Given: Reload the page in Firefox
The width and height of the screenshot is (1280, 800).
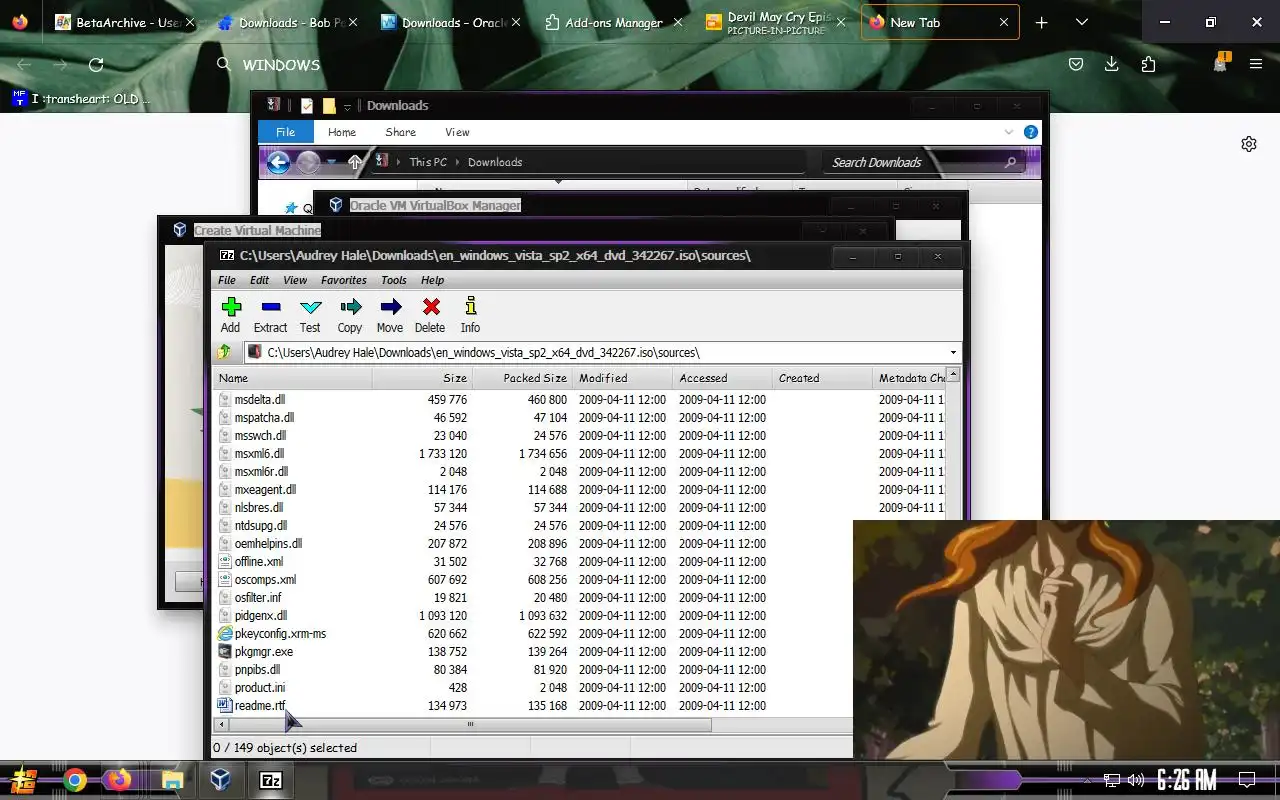Looking at the screenshot, I should (x=96, y=65).
